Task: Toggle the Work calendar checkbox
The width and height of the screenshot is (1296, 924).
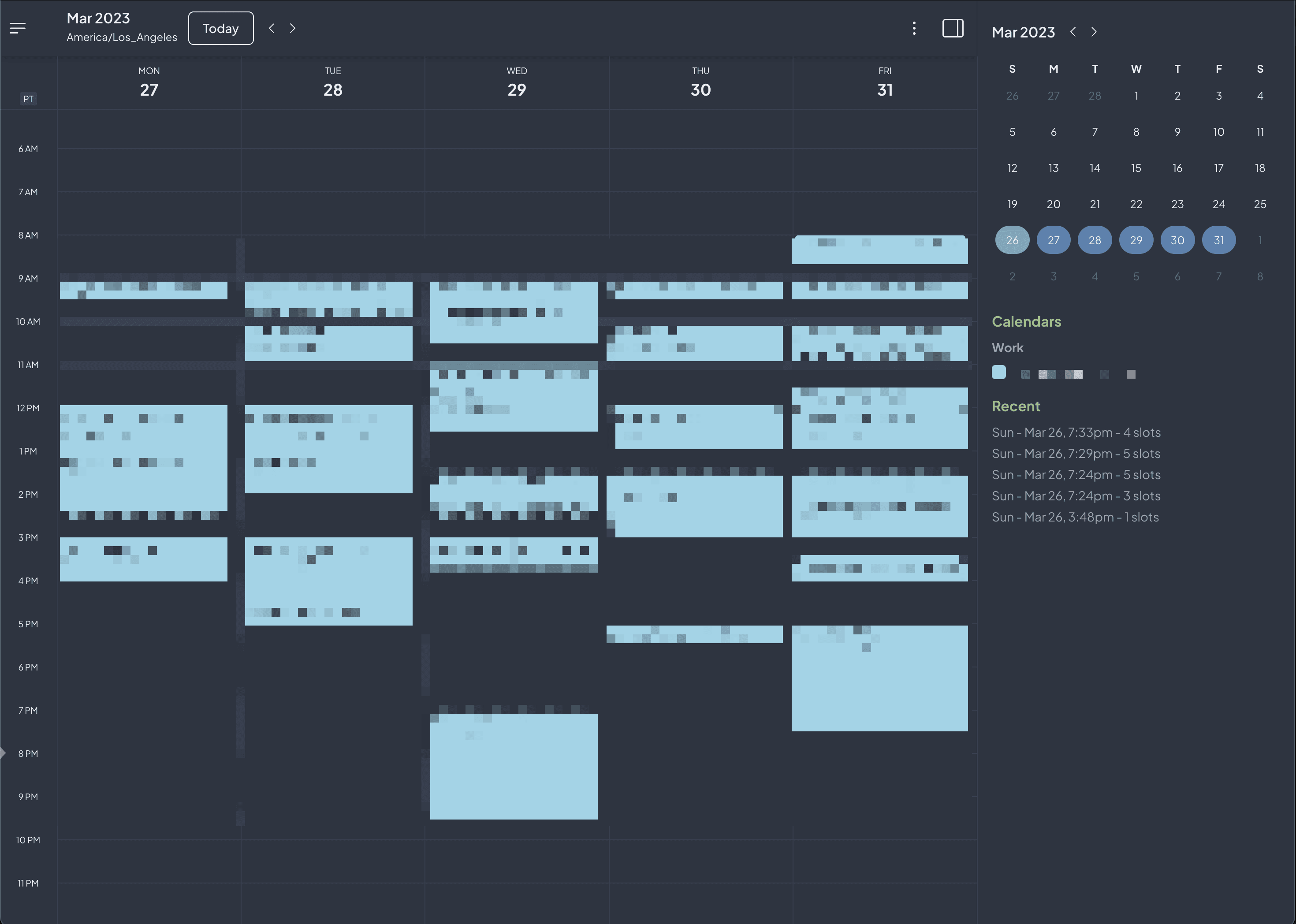Action: 998,372
